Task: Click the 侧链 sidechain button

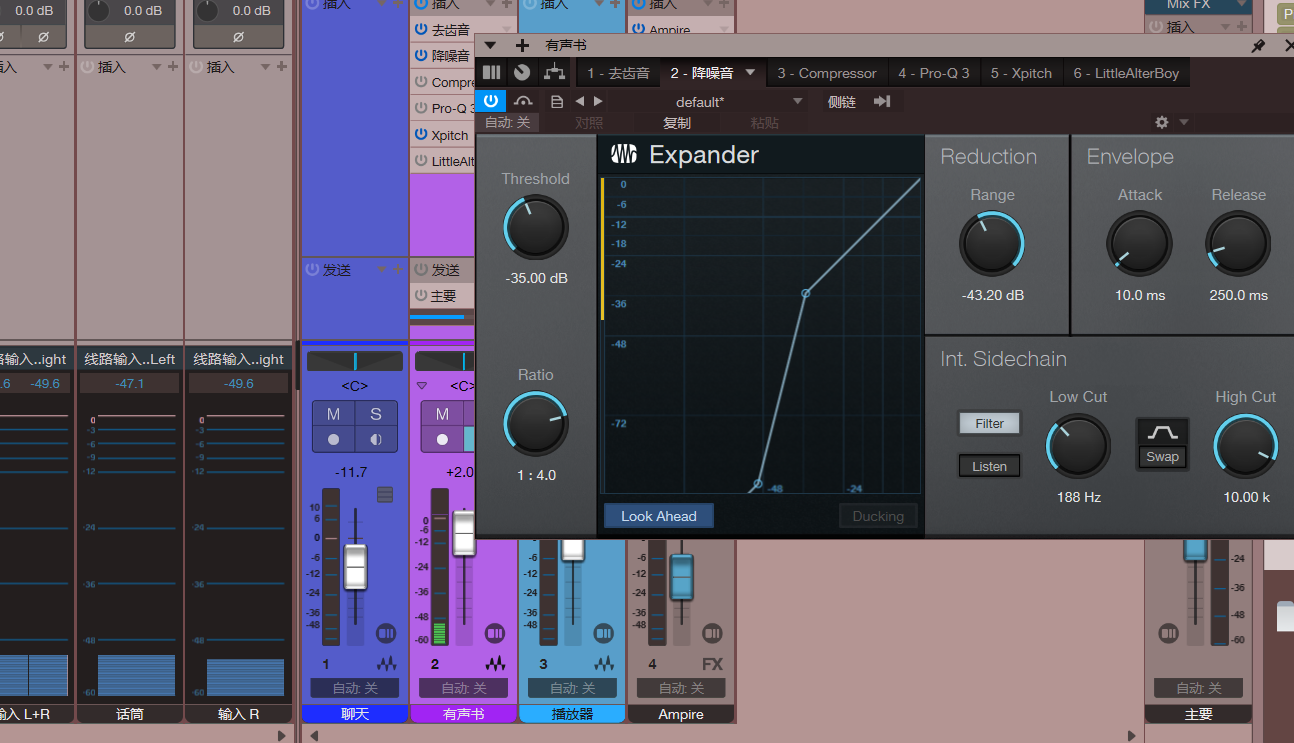Action: click(842, 101)
